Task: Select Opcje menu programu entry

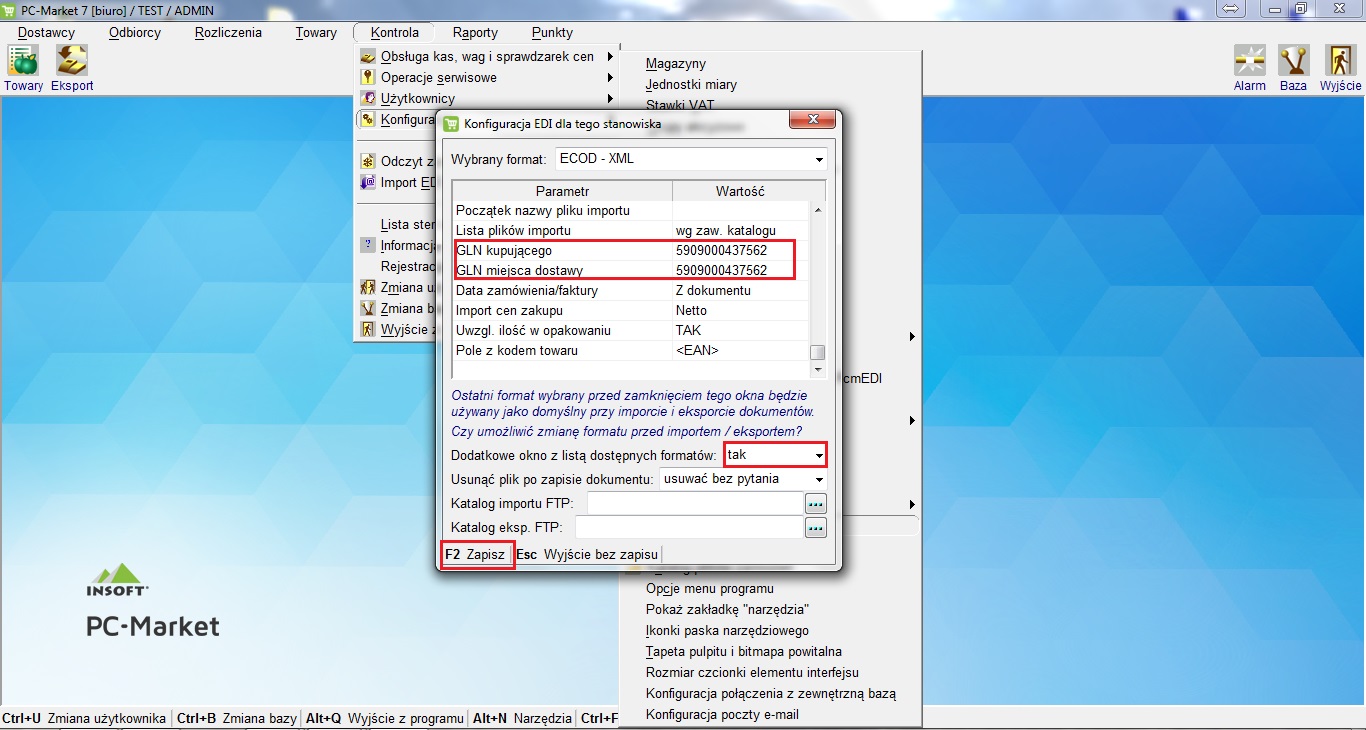Action: [710, 589]
